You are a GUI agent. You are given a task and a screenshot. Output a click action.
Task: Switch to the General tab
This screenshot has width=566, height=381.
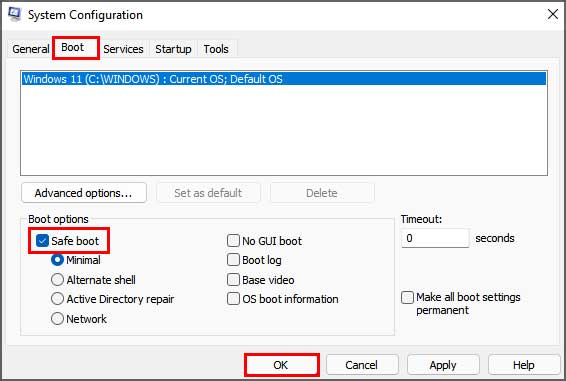point(31,49)
